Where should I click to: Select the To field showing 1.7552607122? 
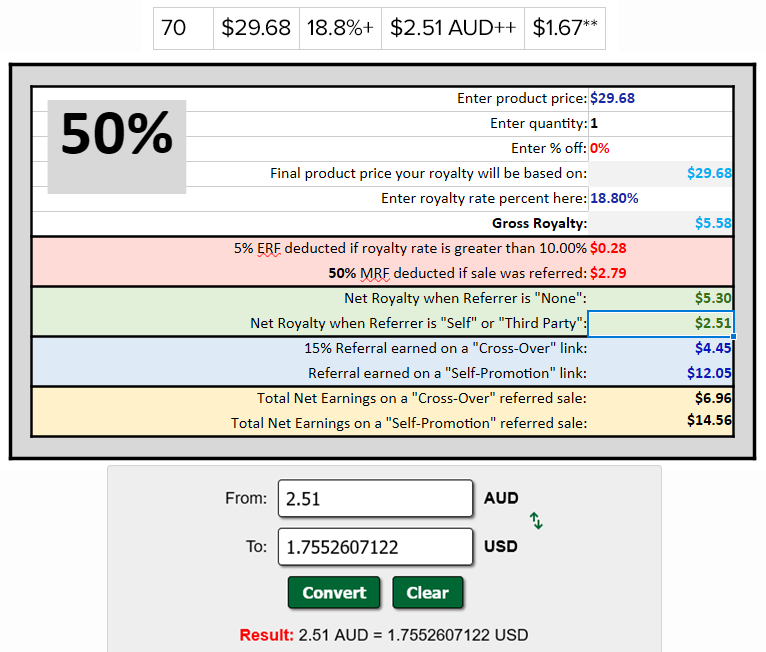click(x=375, y=547)
